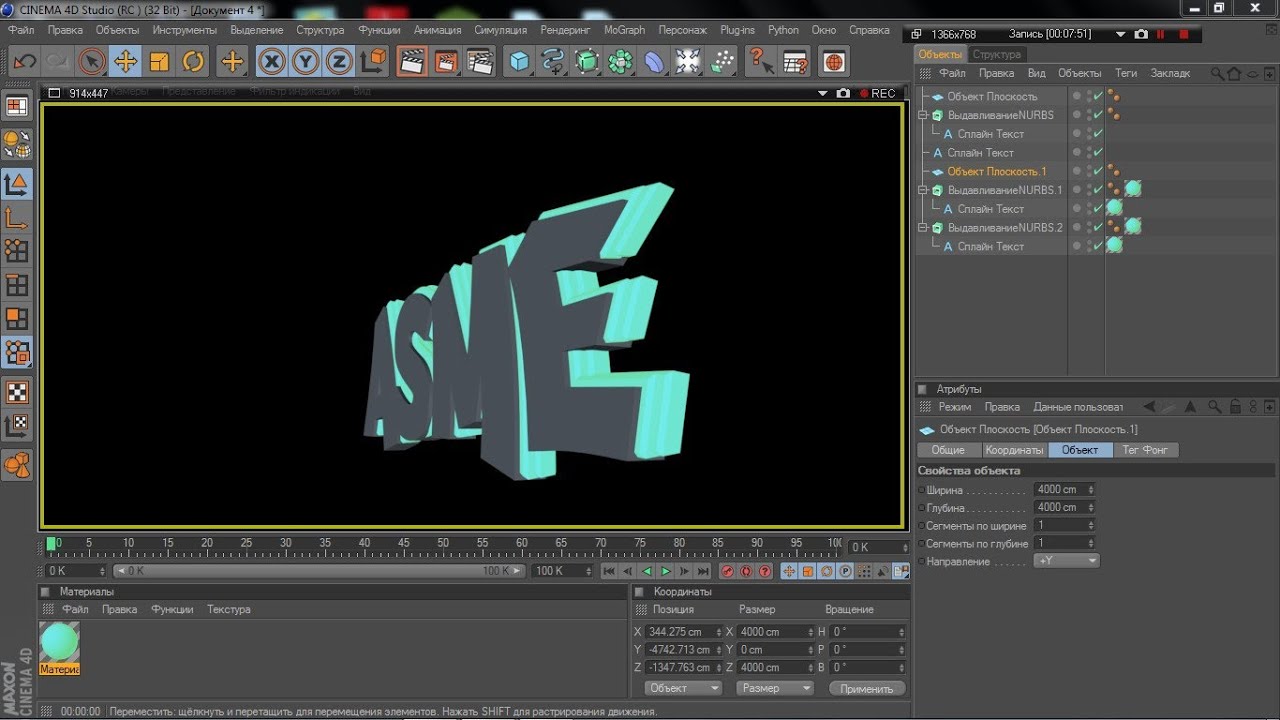Toggle the red autokeying button
This screenshot has width=1280, height=720.
click(x=746, y=571)
